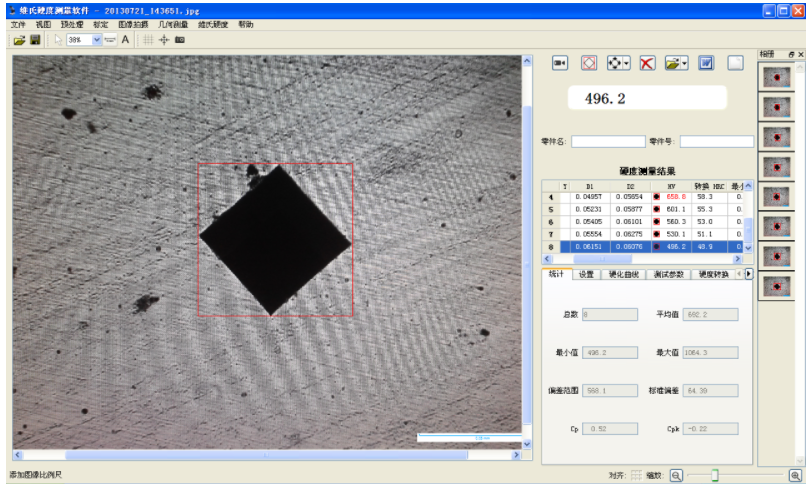Open the 38% zoom level dropdown

click(x=97, y=40)
